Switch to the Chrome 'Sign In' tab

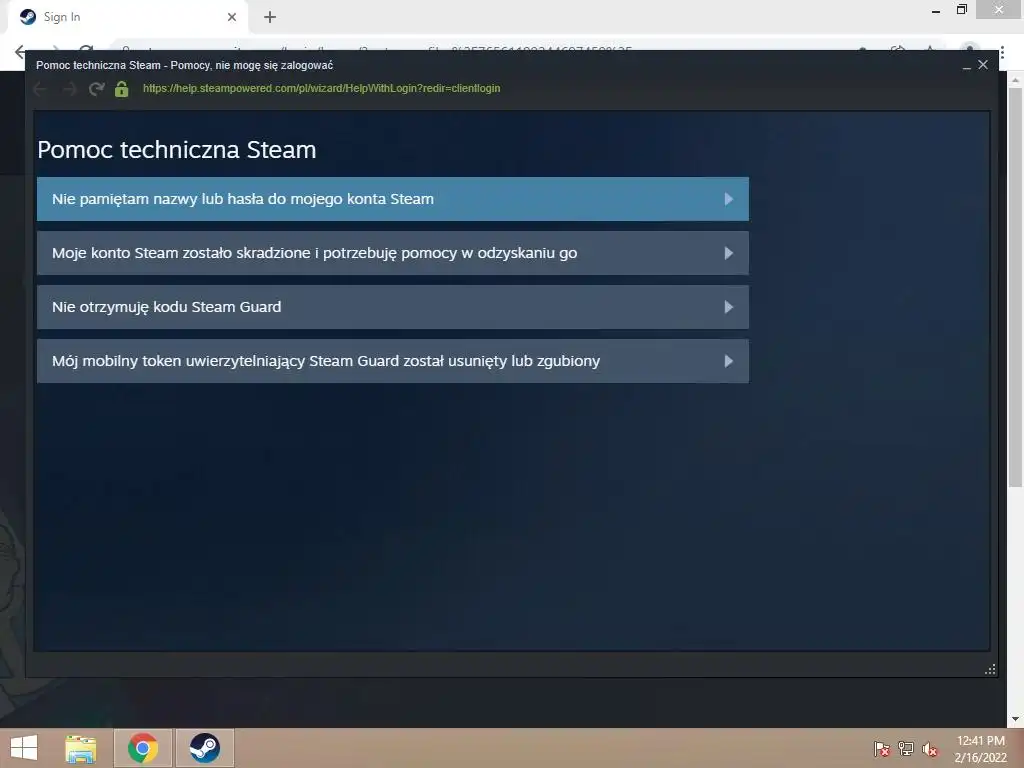coord(127,17)
